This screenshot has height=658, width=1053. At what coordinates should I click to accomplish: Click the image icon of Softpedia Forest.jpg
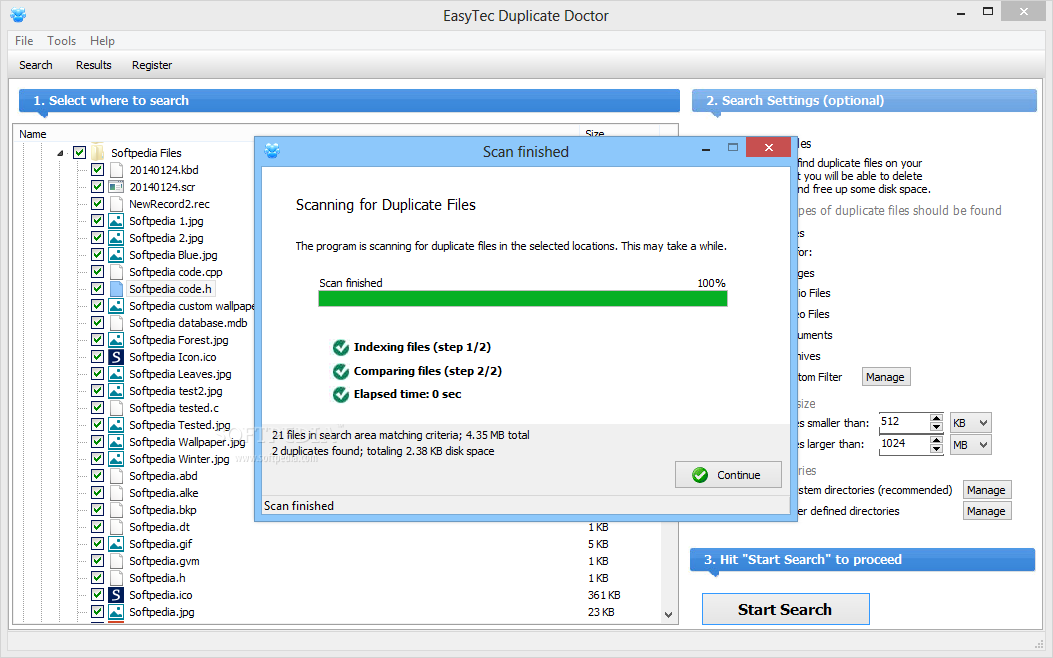(x=116, y=340)
